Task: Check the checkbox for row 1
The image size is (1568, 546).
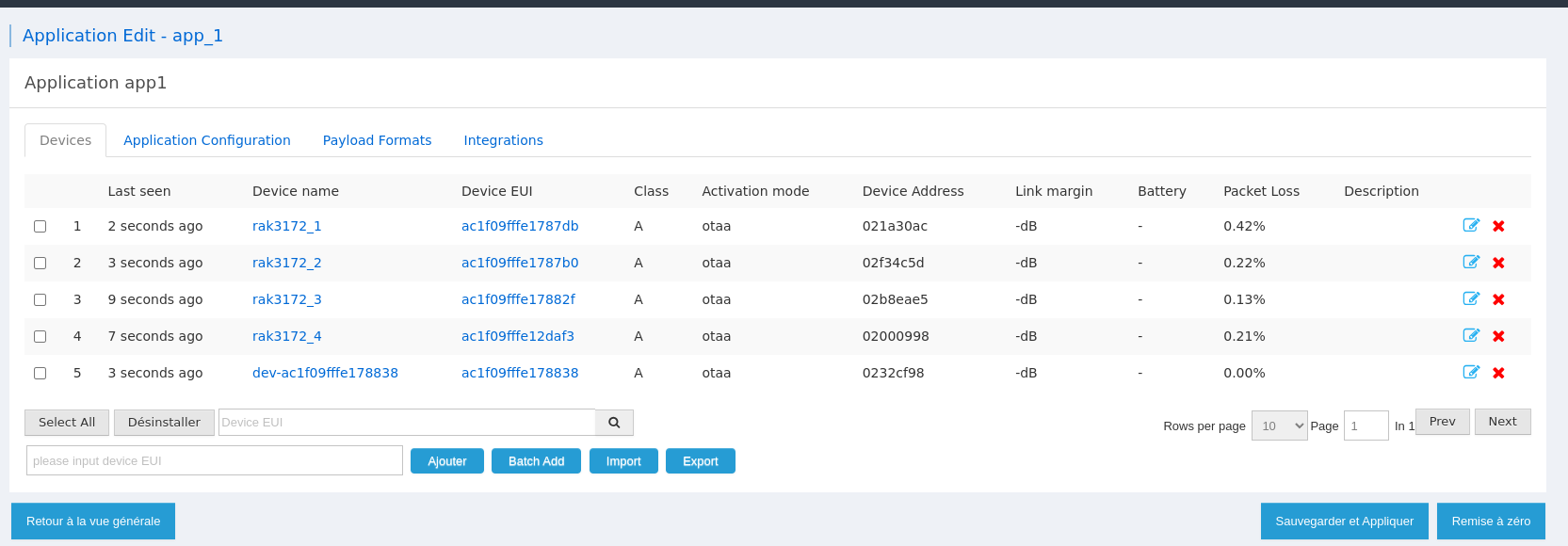Action: click(x=40, y=226)
